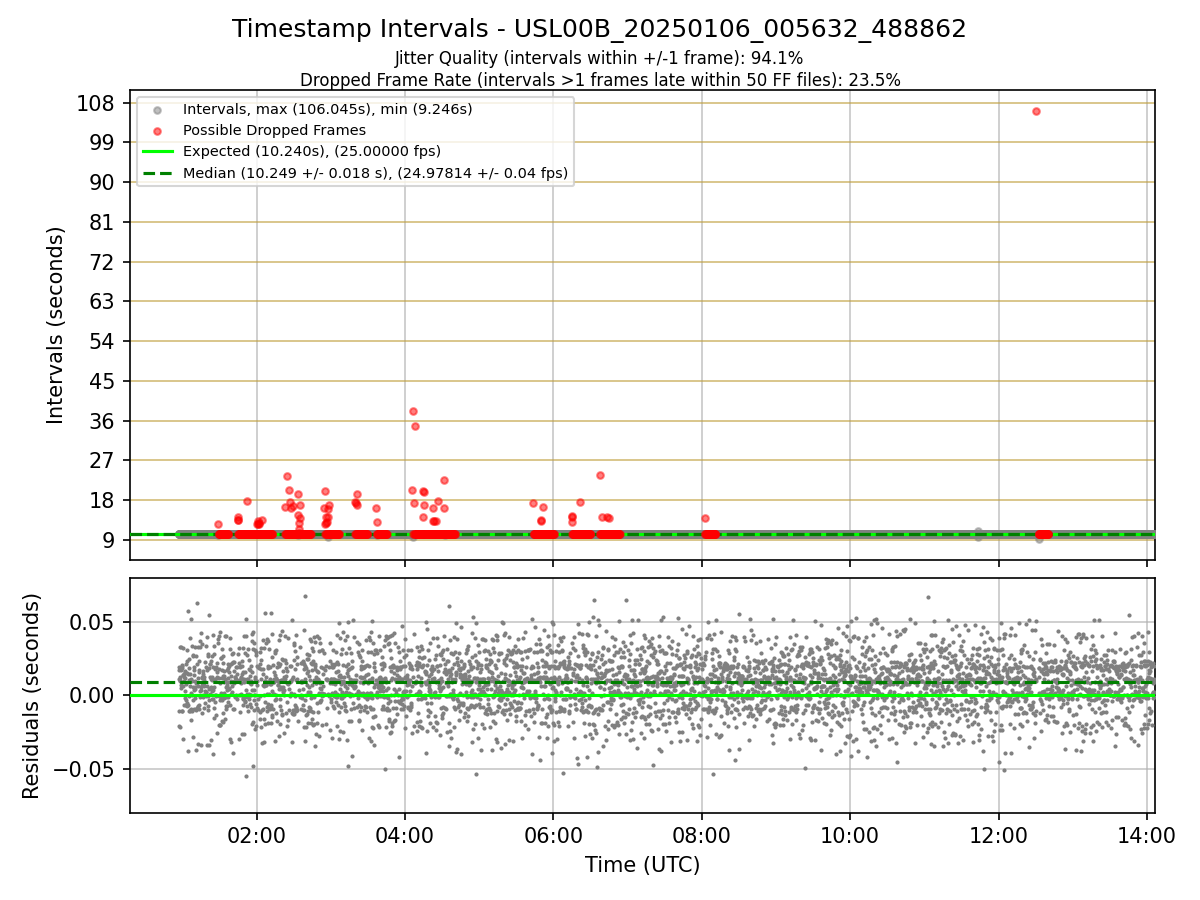This screenshot has width=1200, height=900.
Task: Select legend entry "Possible Dropped Frames"
Action: [x=274, y=130]
